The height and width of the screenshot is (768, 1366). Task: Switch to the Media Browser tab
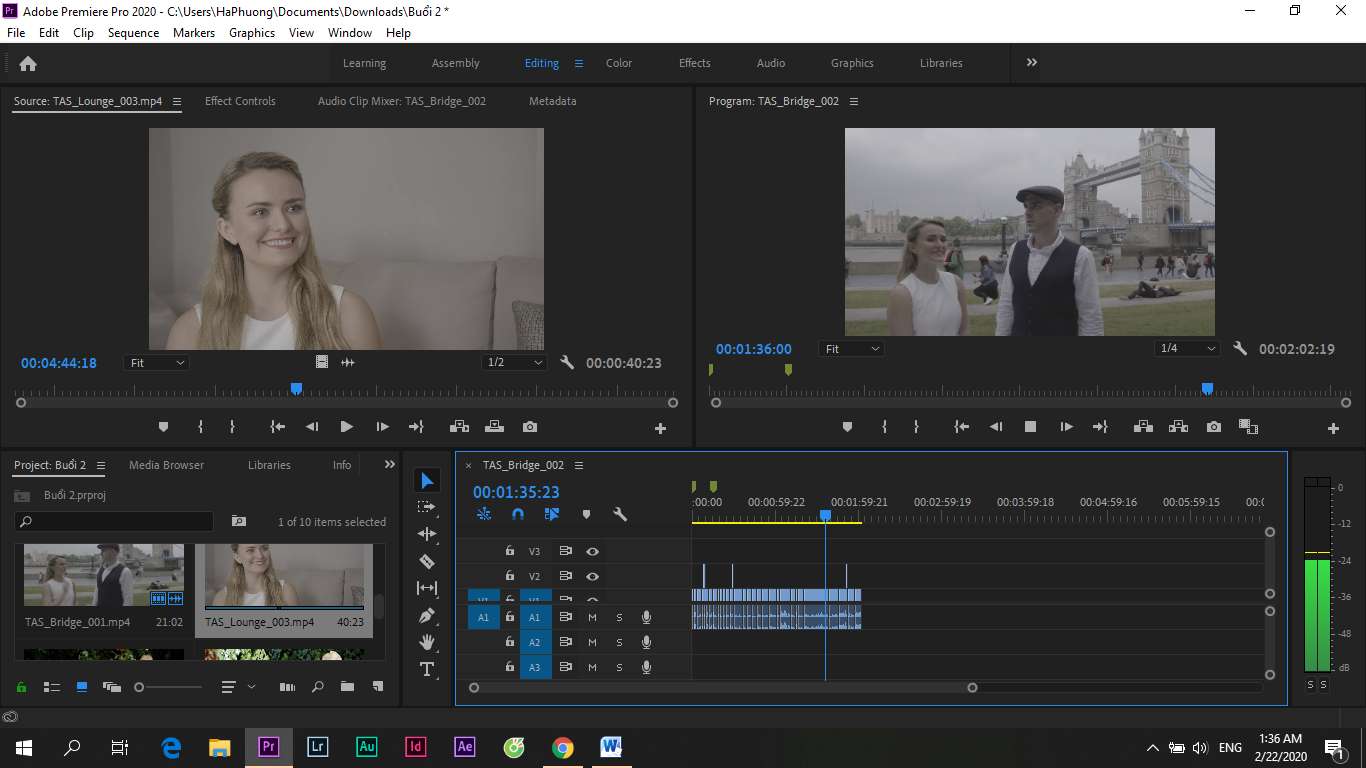point(166,465)
